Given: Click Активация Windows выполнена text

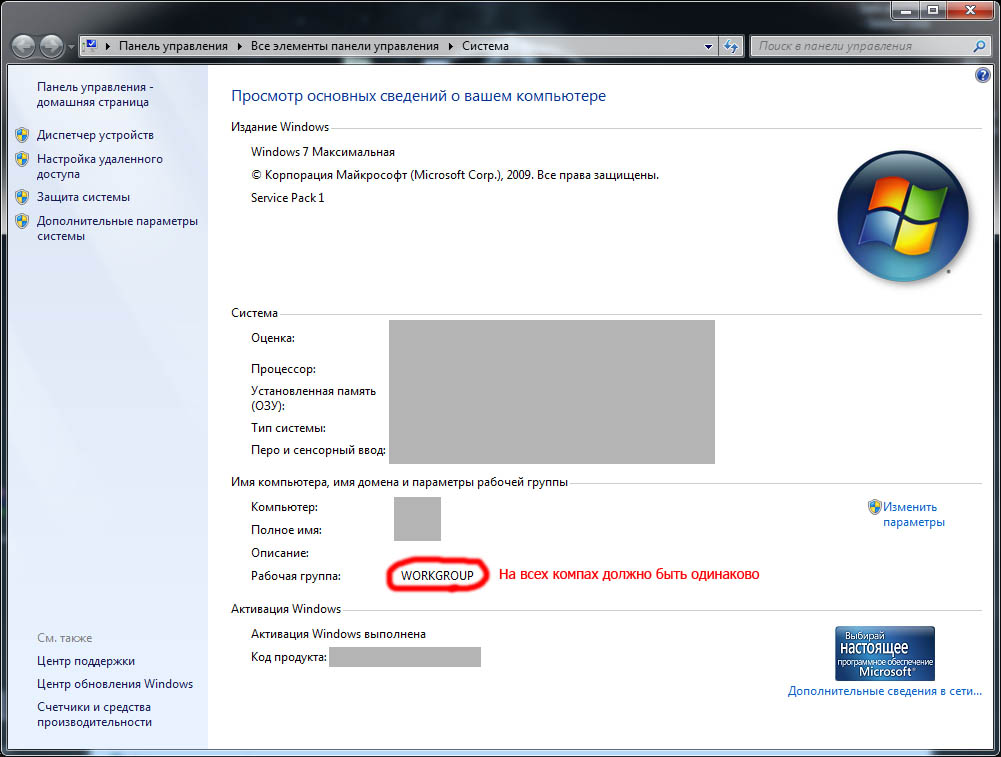Looking at the screenshot, I should tap(338, 634).
